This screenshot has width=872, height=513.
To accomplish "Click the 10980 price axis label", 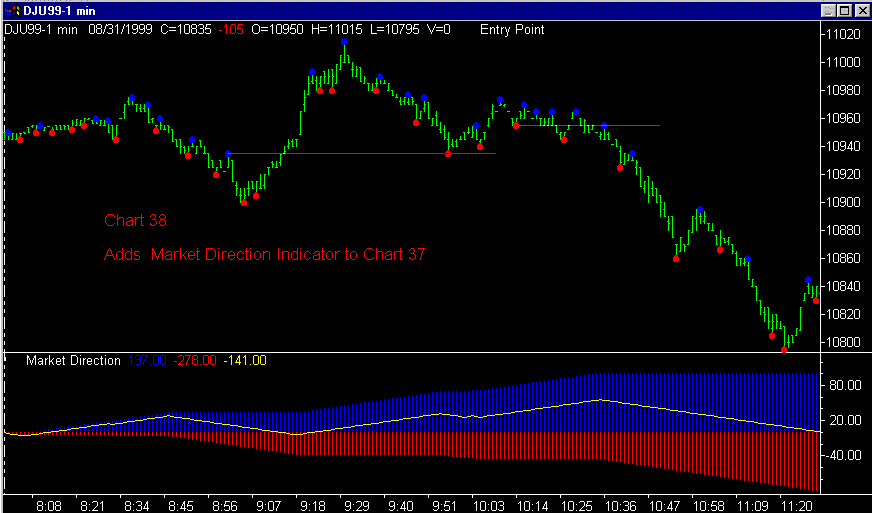I will (x=844, y=90).
